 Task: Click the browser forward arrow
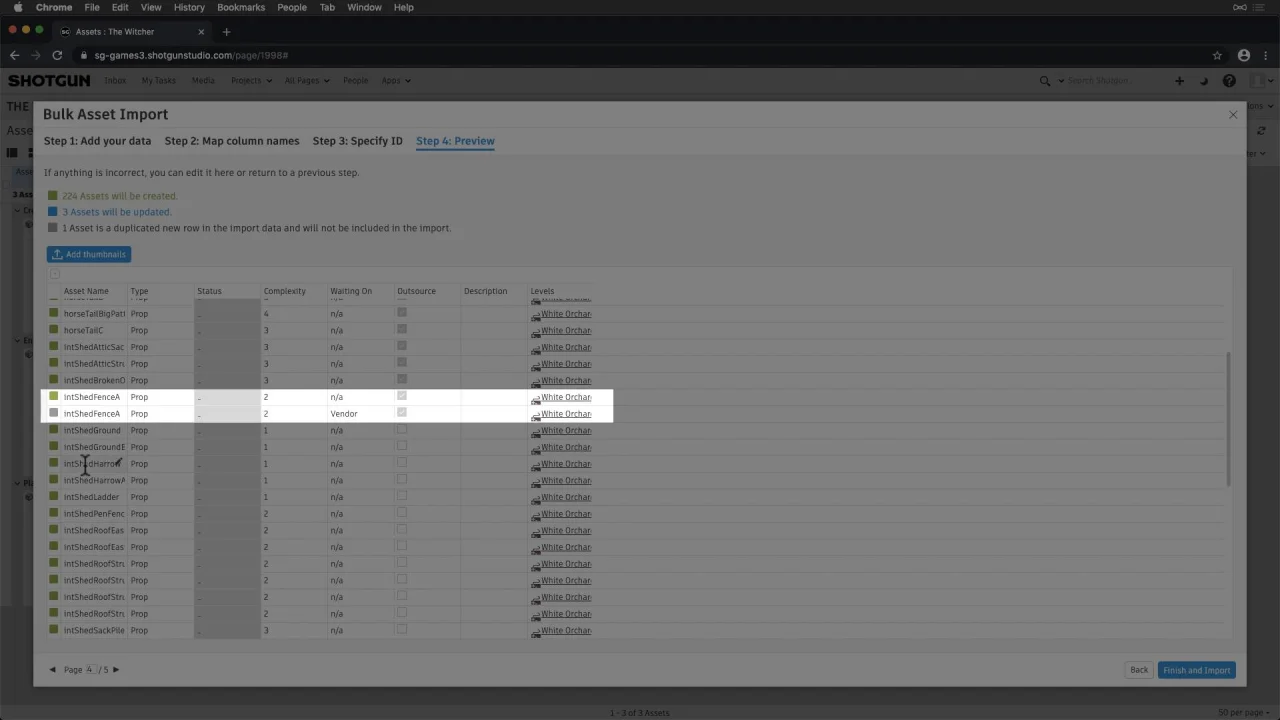36,55
